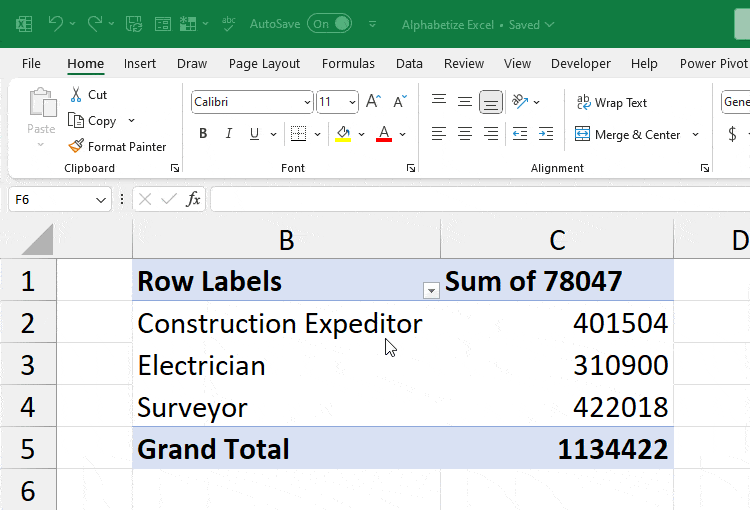Increase font size with the larger A
Image resolution: width=750 pixels, height=510 pixels.
[373, 101]
